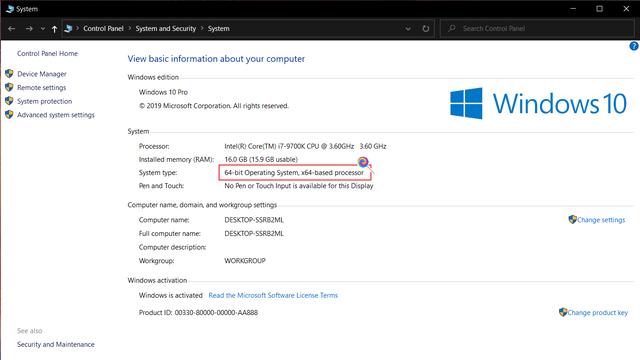Open help with the blue question mark icon
640x360 pixels.
[634, 46]
